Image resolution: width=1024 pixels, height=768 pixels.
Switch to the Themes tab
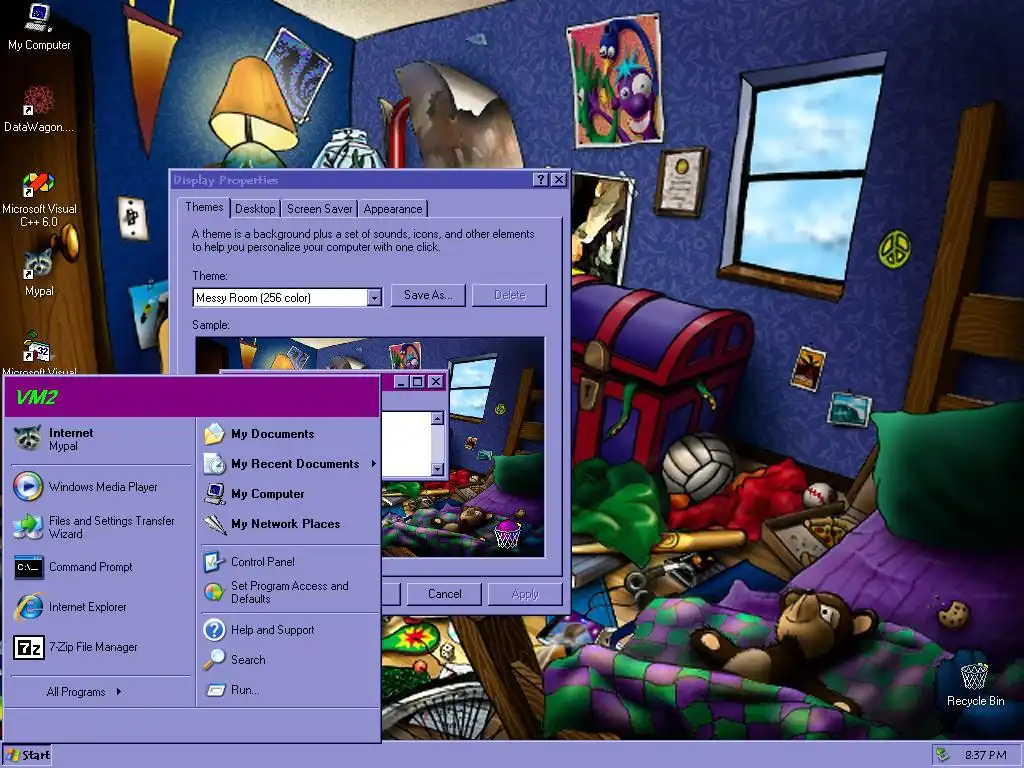click(204, 207)
